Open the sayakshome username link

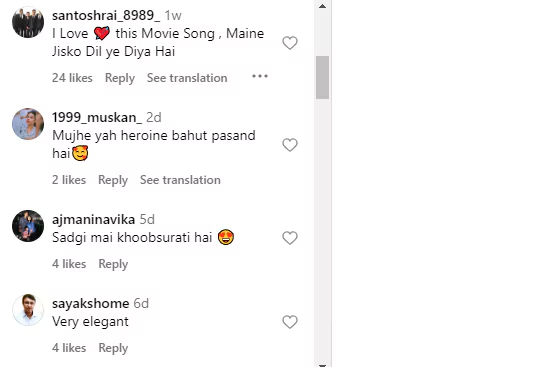[91, 304]
